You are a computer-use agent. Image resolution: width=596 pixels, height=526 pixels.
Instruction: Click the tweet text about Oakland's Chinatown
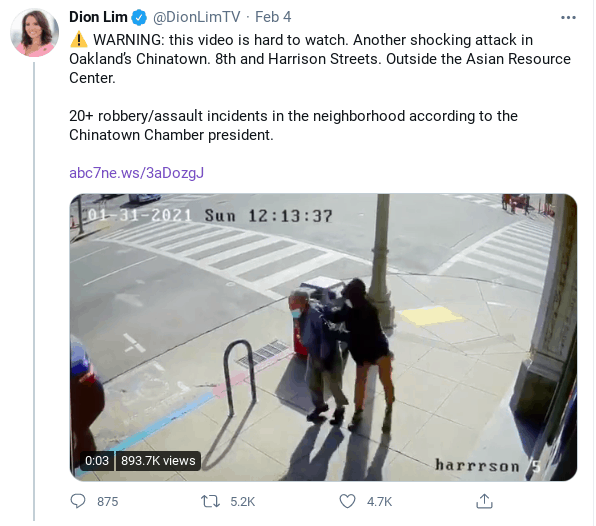[x=320, y=59]
